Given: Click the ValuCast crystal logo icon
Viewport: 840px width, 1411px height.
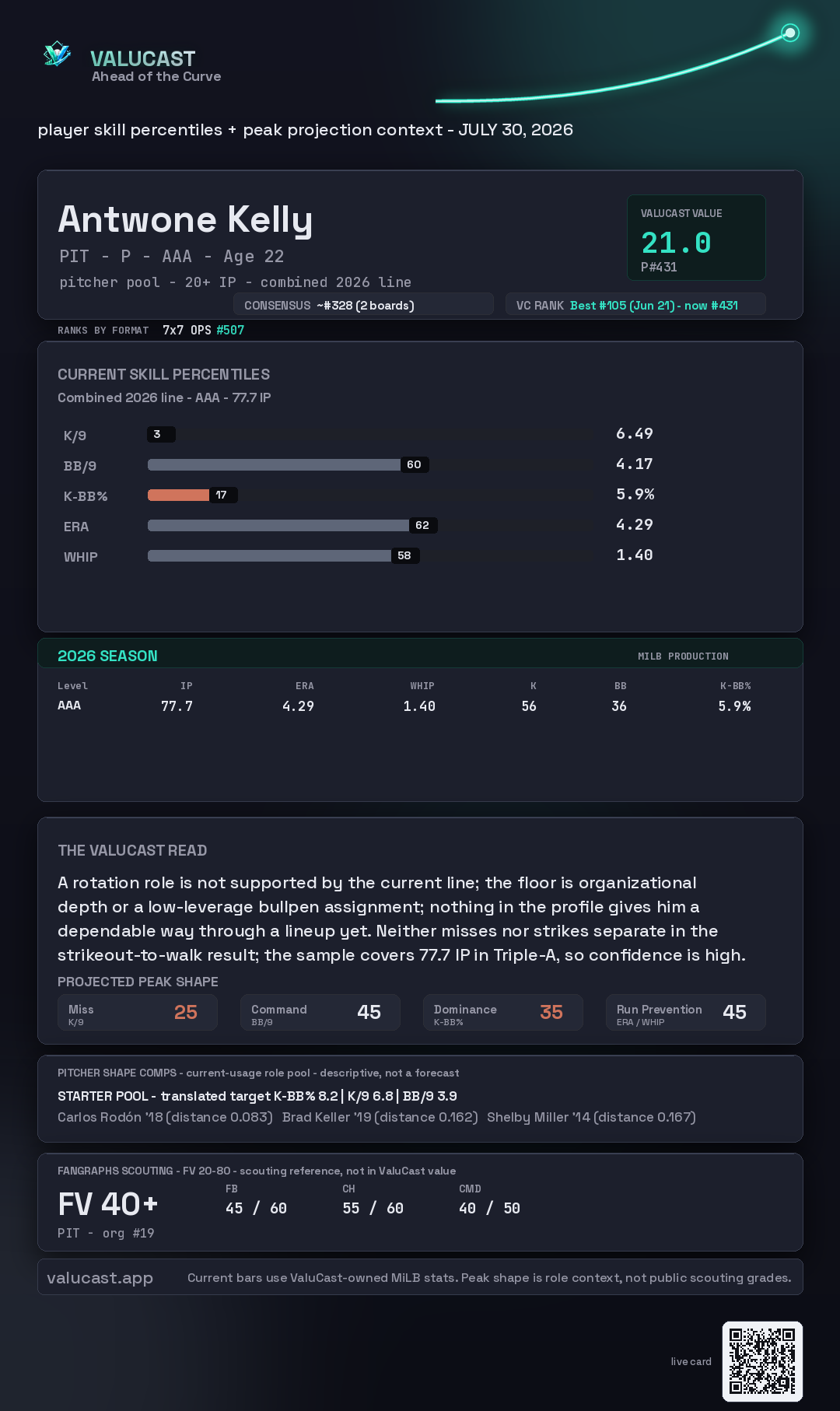Looking at the screenshot, I should pyautogui.click(x=58, y=54).
